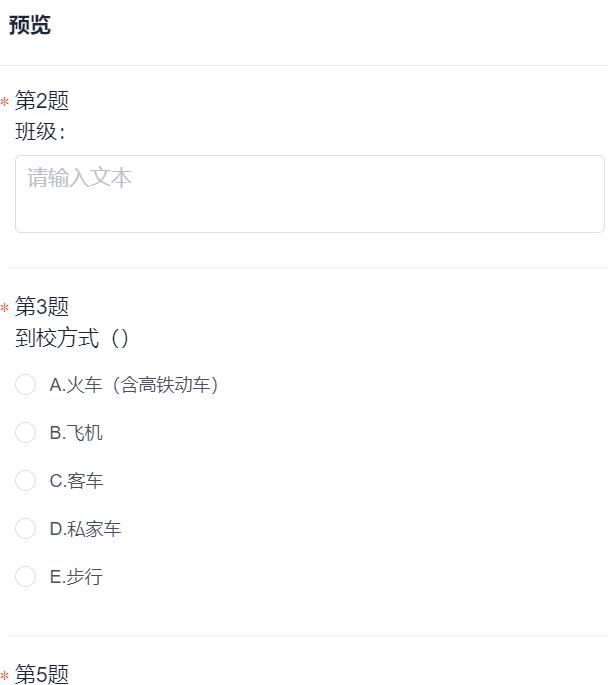This screenshot has height=685, width=608.
Task: Click the required asterisk beside 第3题
Action: 5,309
